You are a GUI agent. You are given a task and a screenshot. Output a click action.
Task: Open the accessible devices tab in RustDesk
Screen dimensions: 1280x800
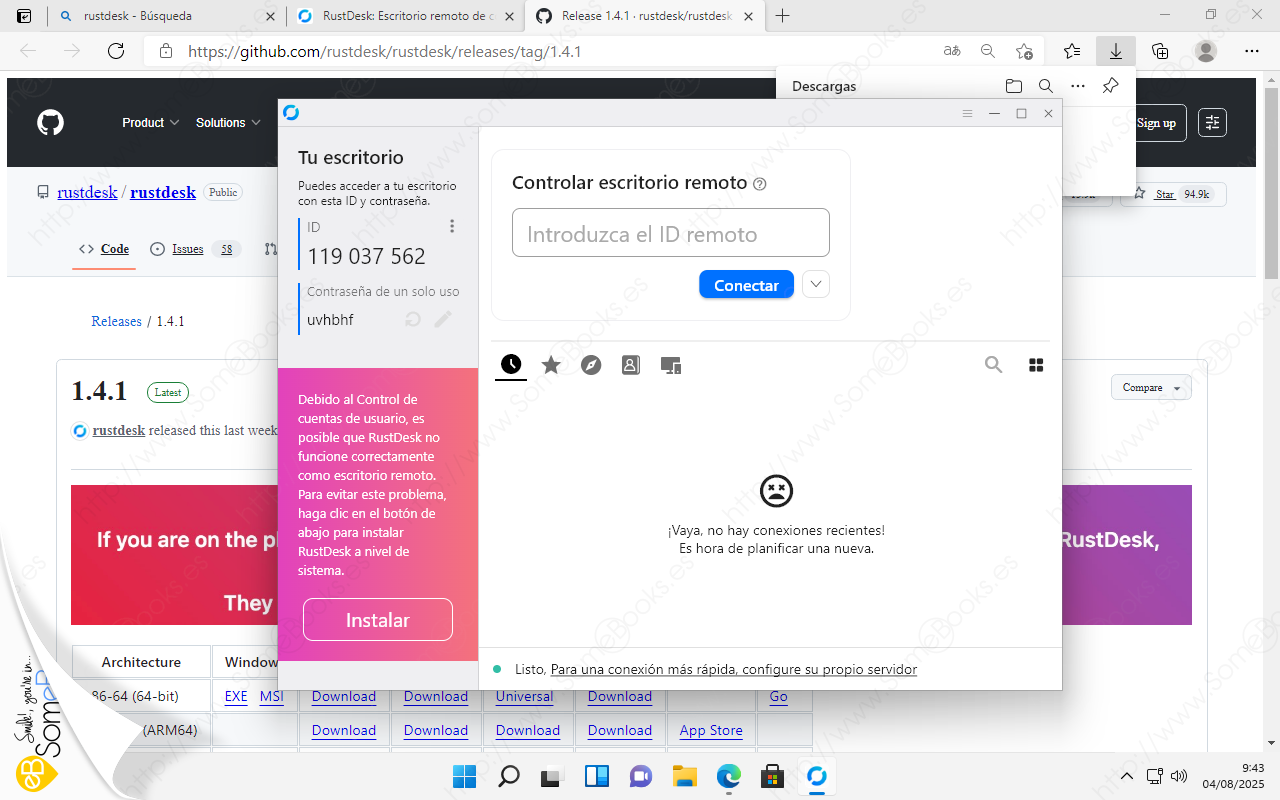click(x=671, y=365)
